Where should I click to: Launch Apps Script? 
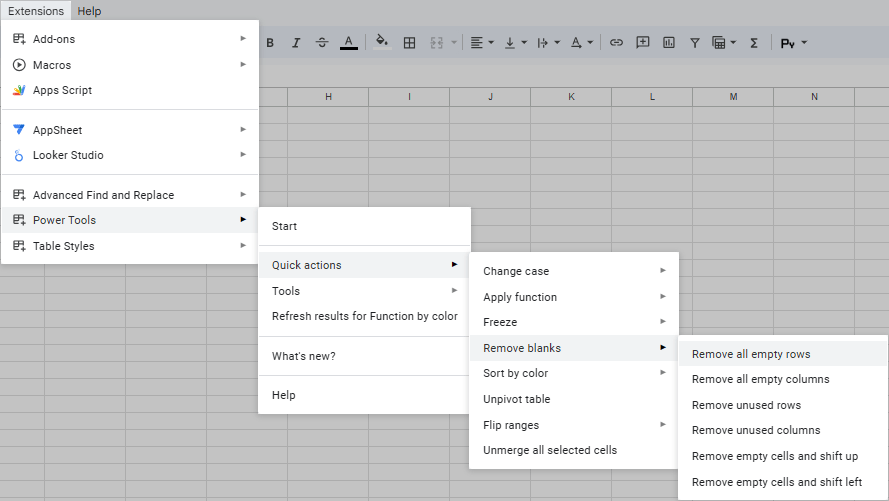click(x=130, y=90)
